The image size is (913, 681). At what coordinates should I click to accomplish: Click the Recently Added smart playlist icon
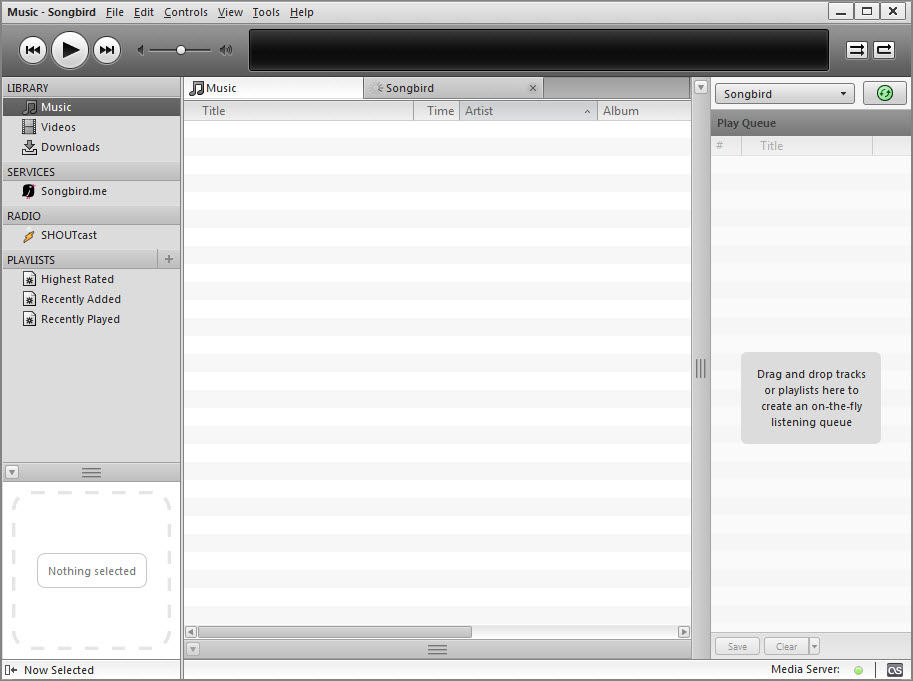tap(29, 299)
